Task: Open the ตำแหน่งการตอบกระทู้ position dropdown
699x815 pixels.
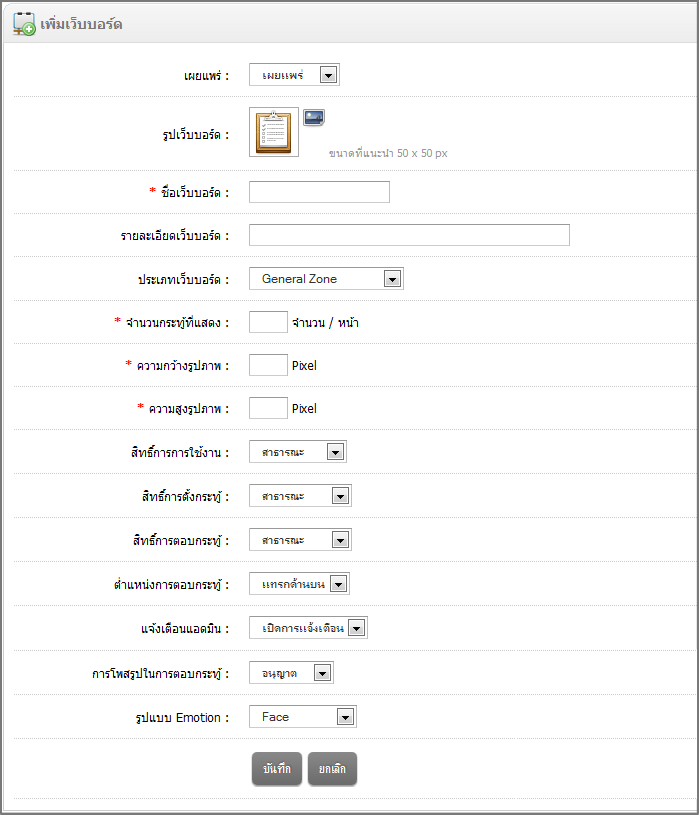Action: (x=299, y=584)
